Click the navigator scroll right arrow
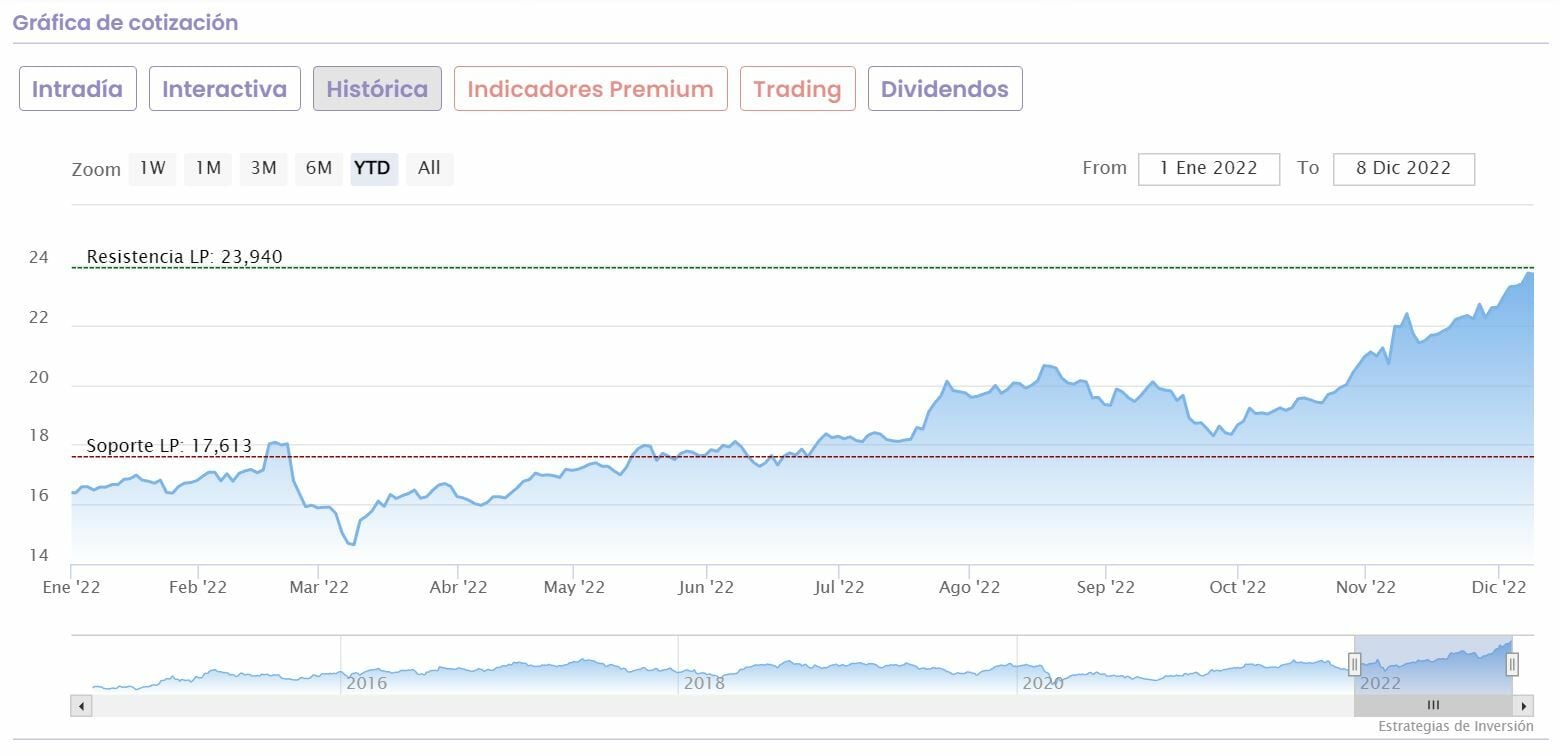Image resolution: width=1560 pixels, height=756 pixels. pyautogui.click(x=1523, y=706)
